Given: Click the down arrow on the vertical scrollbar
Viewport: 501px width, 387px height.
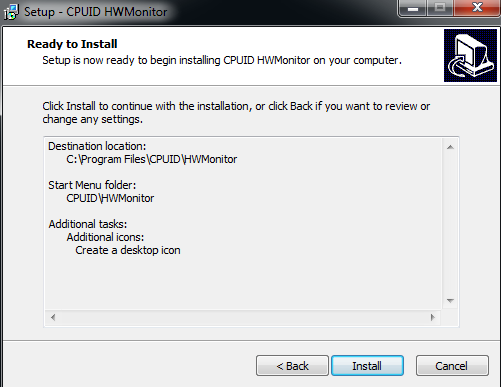Looking at the screenshot, I should click(450, 301).
